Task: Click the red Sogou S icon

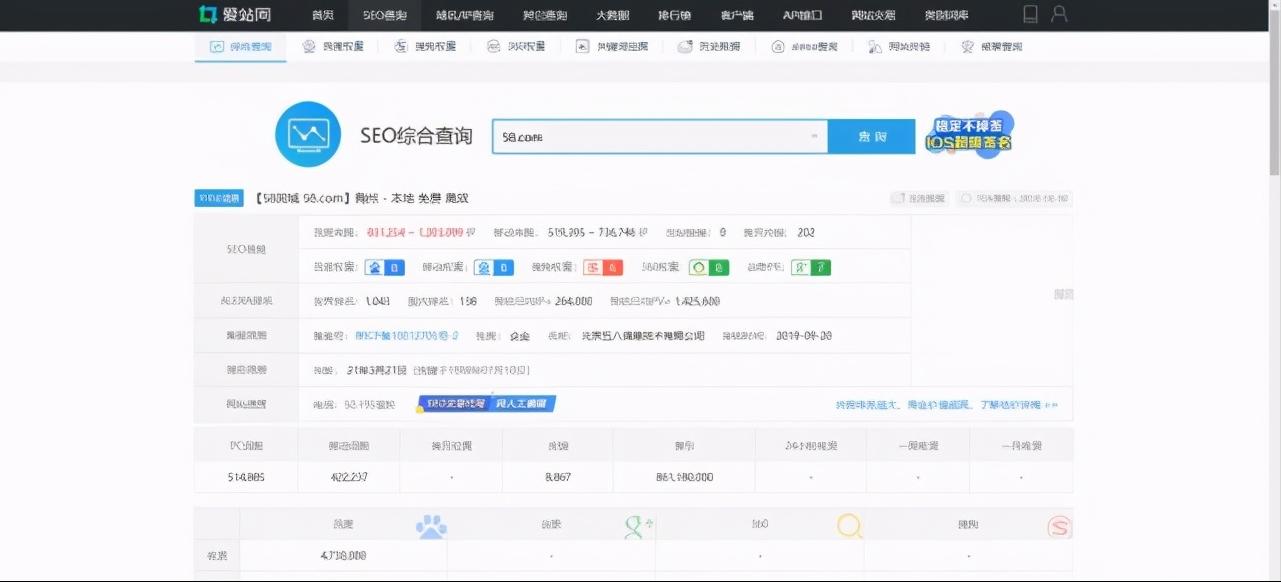Action: (1061, 522)
